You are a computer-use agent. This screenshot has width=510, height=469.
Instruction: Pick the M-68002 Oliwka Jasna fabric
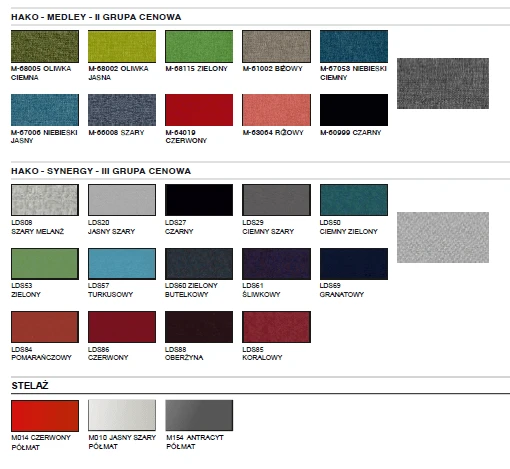pos(122,46)
